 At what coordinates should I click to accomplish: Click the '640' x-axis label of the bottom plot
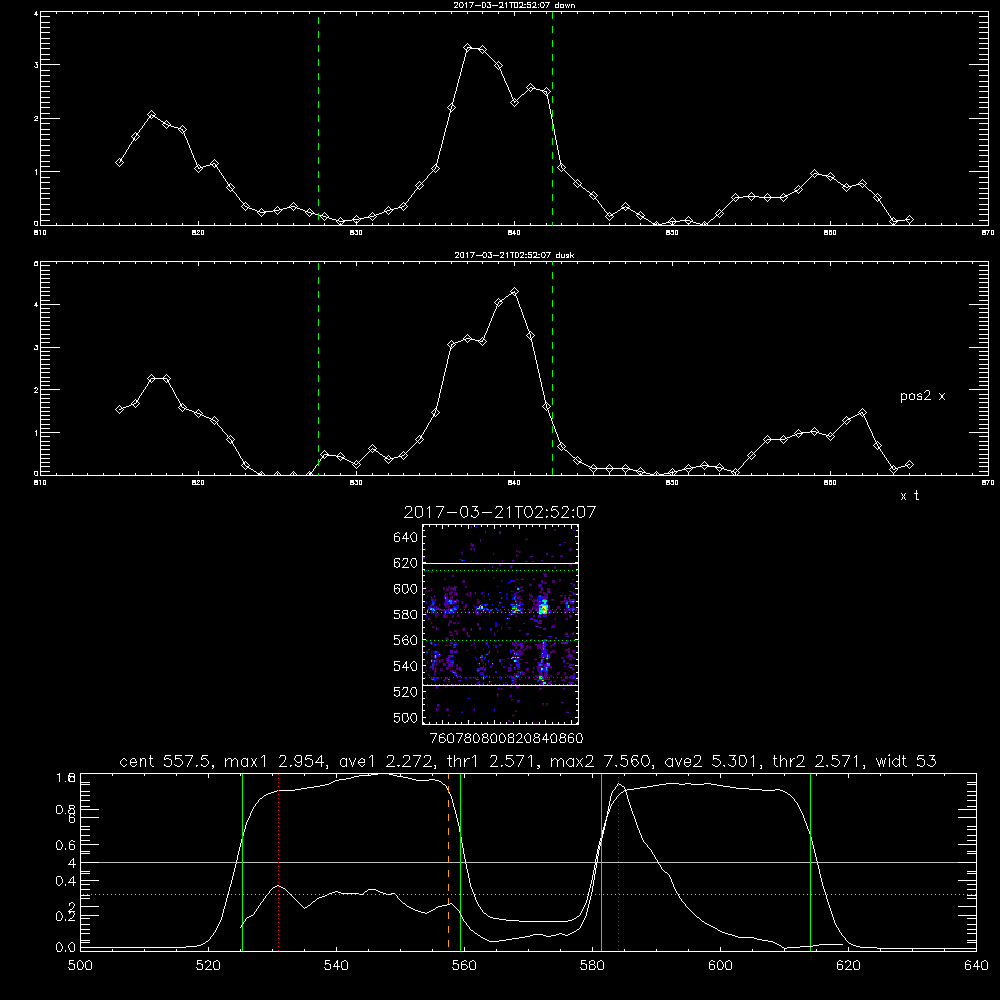[976, 966]
